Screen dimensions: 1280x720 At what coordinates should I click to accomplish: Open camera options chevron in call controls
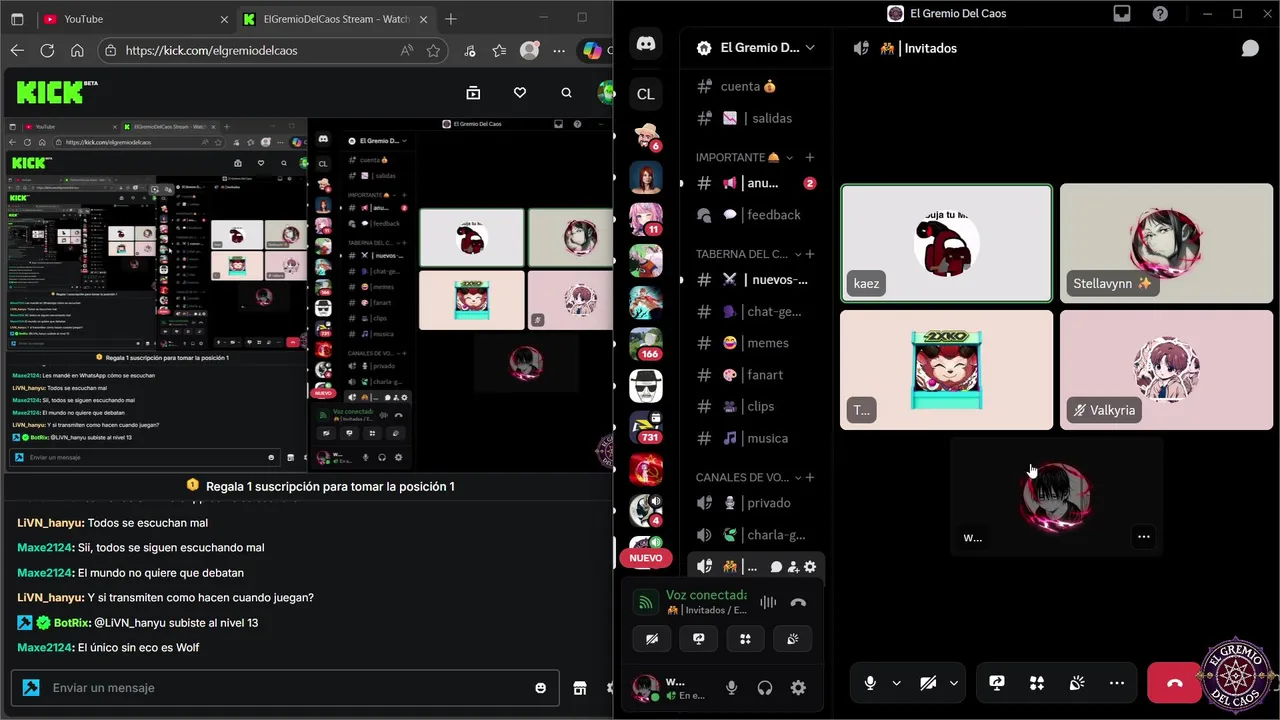coord(954,683)
